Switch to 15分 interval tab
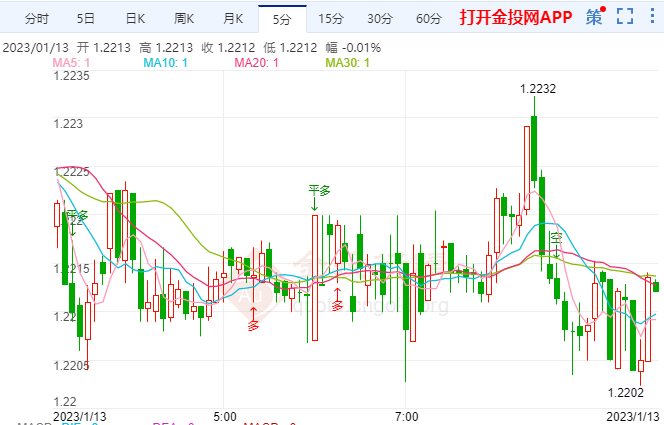The image size is (664, 425). [x=331, y=19]
